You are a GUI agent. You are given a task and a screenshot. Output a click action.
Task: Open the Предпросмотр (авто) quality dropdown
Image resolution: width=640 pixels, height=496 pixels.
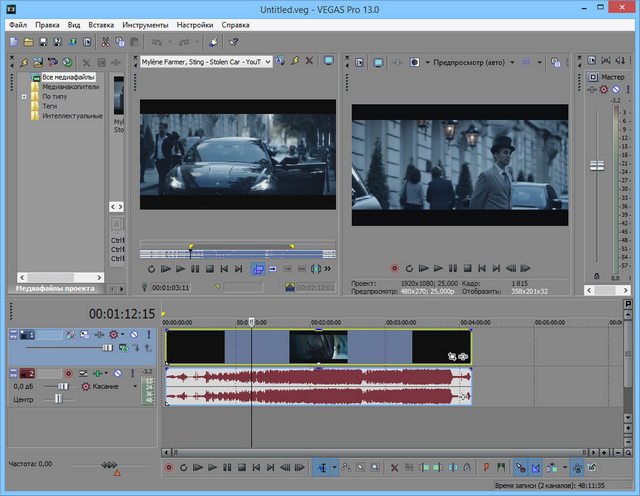click(x=512, y=62)
